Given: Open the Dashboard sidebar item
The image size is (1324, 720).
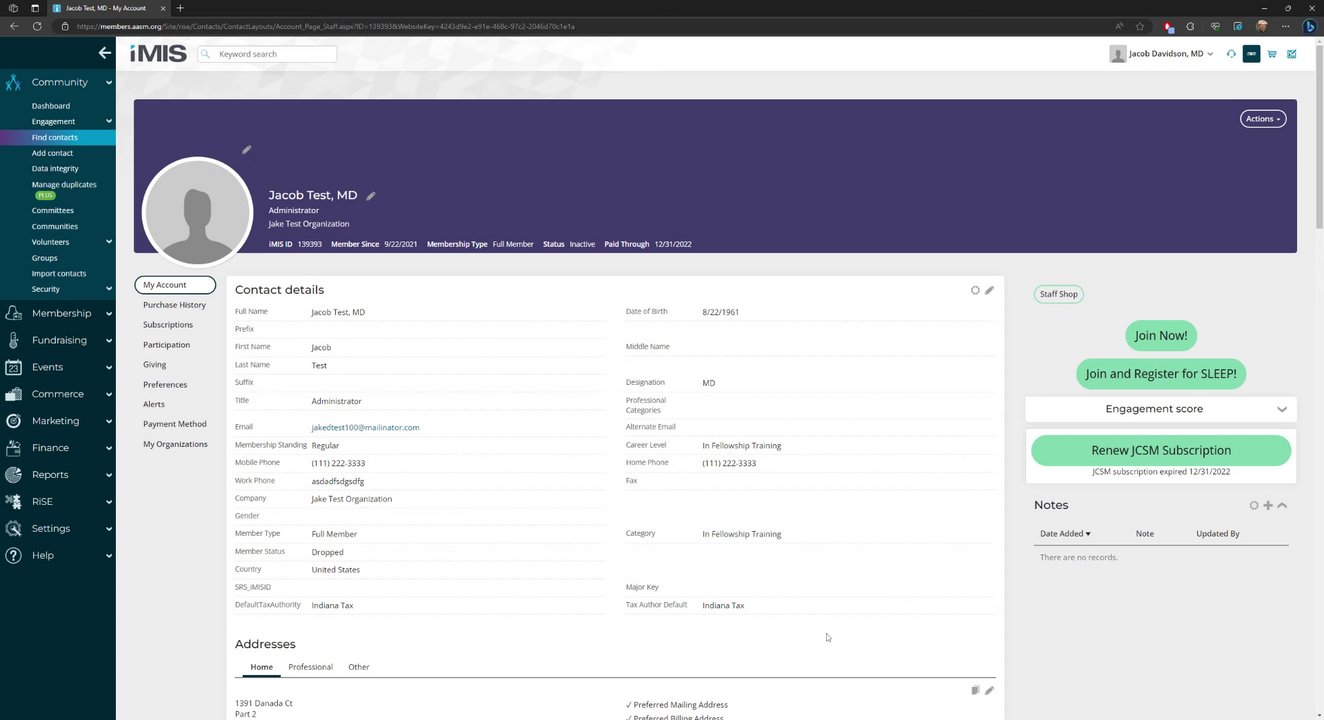Looking at the screenshot, I should (51, 106).
